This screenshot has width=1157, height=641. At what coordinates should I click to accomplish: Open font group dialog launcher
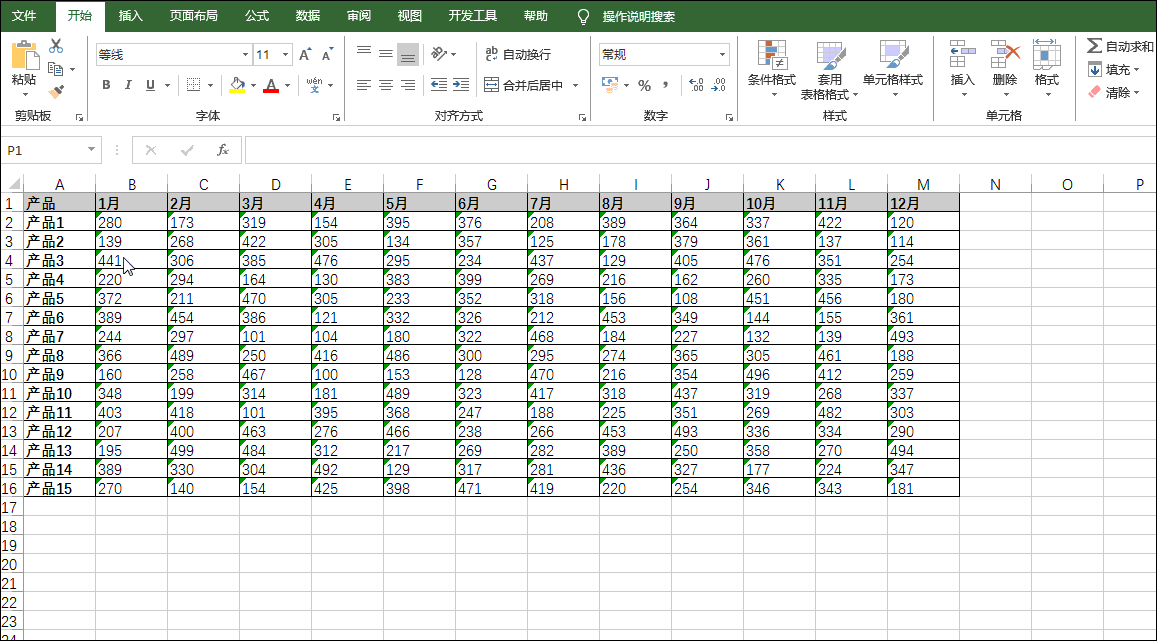[336, 118]
